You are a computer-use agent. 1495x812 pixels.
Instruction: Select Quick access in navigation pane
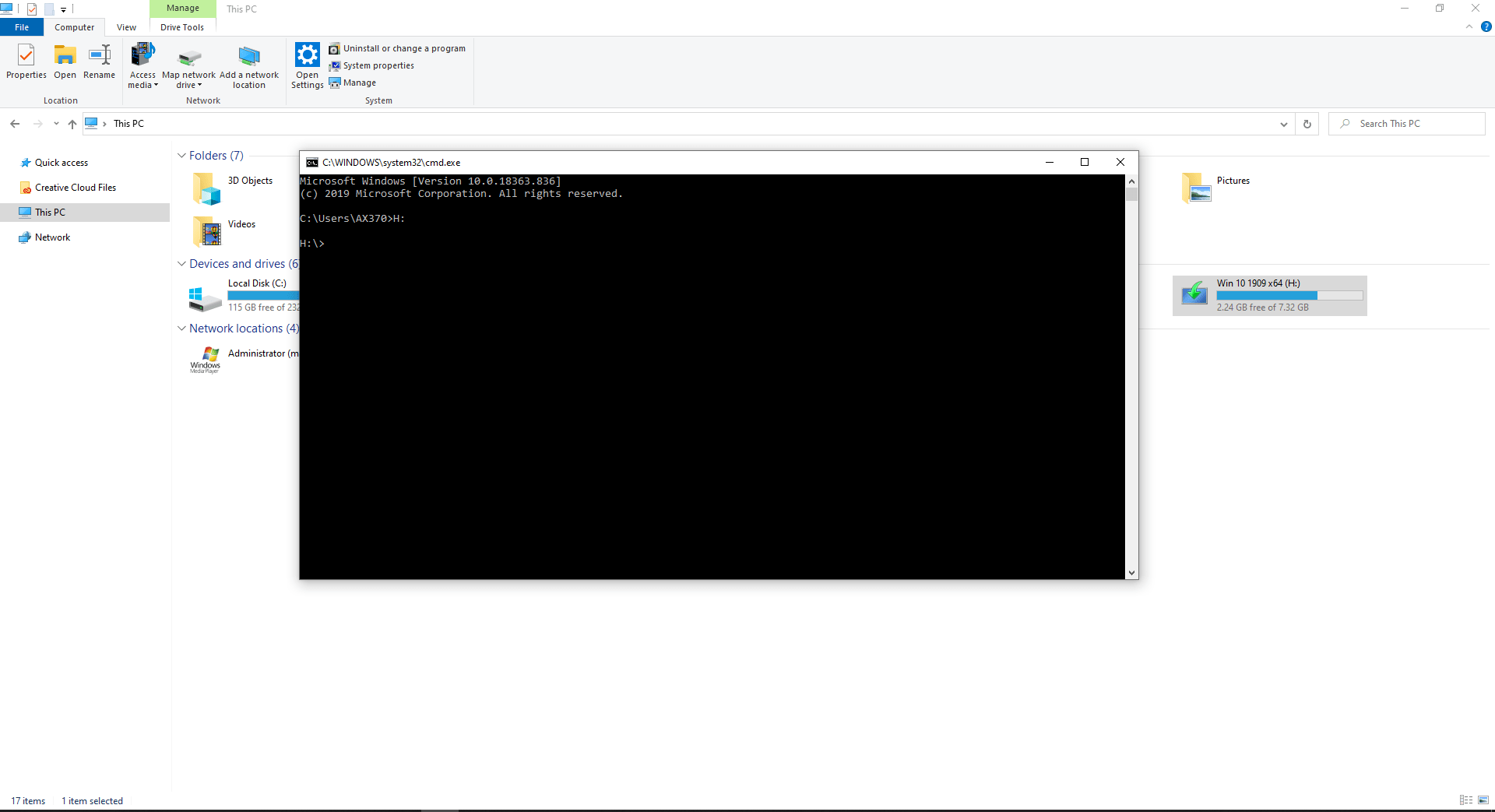(62, 163)
